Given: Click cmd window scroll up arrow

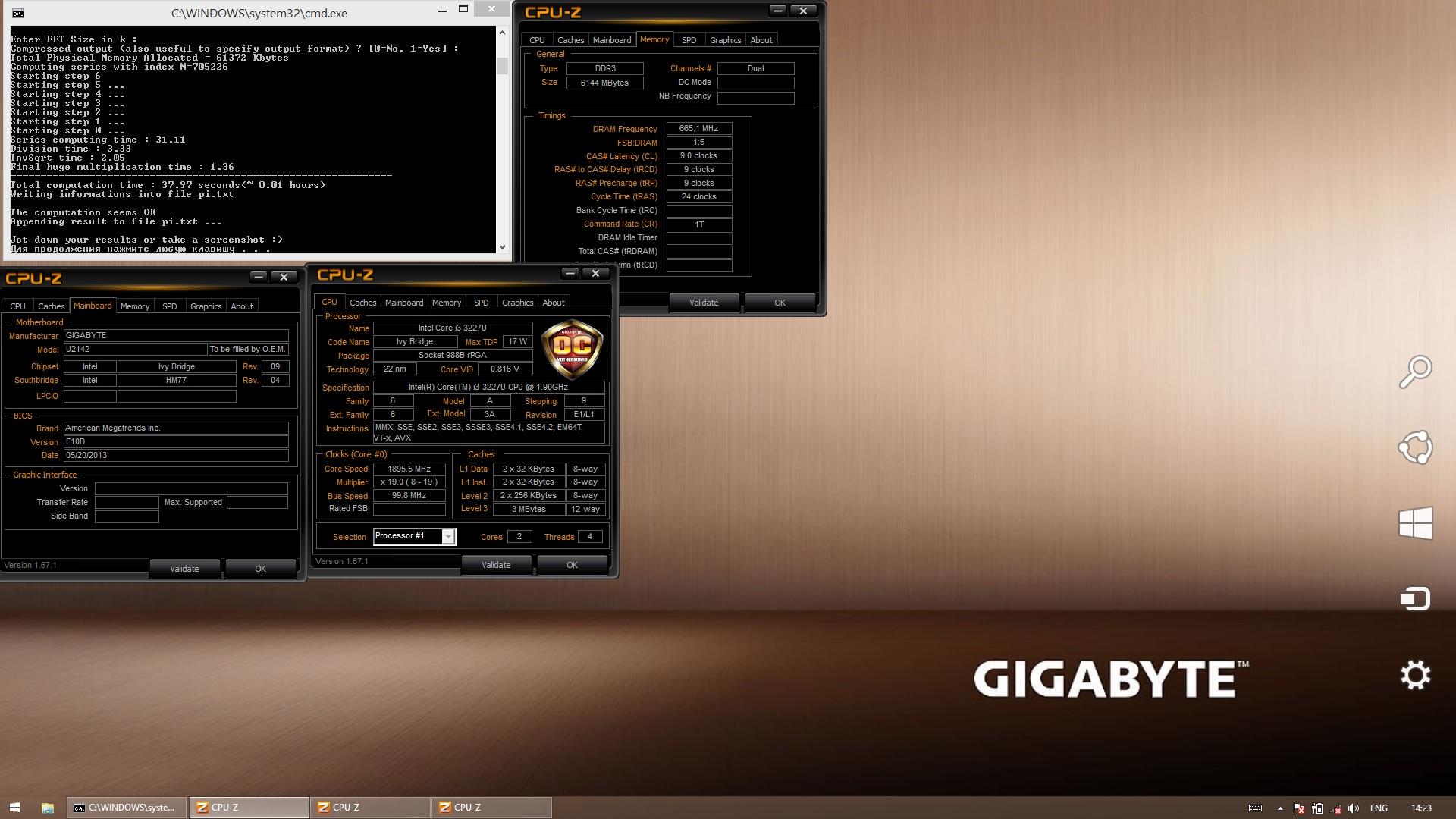Looking at the screenshot, I should 502,33.
